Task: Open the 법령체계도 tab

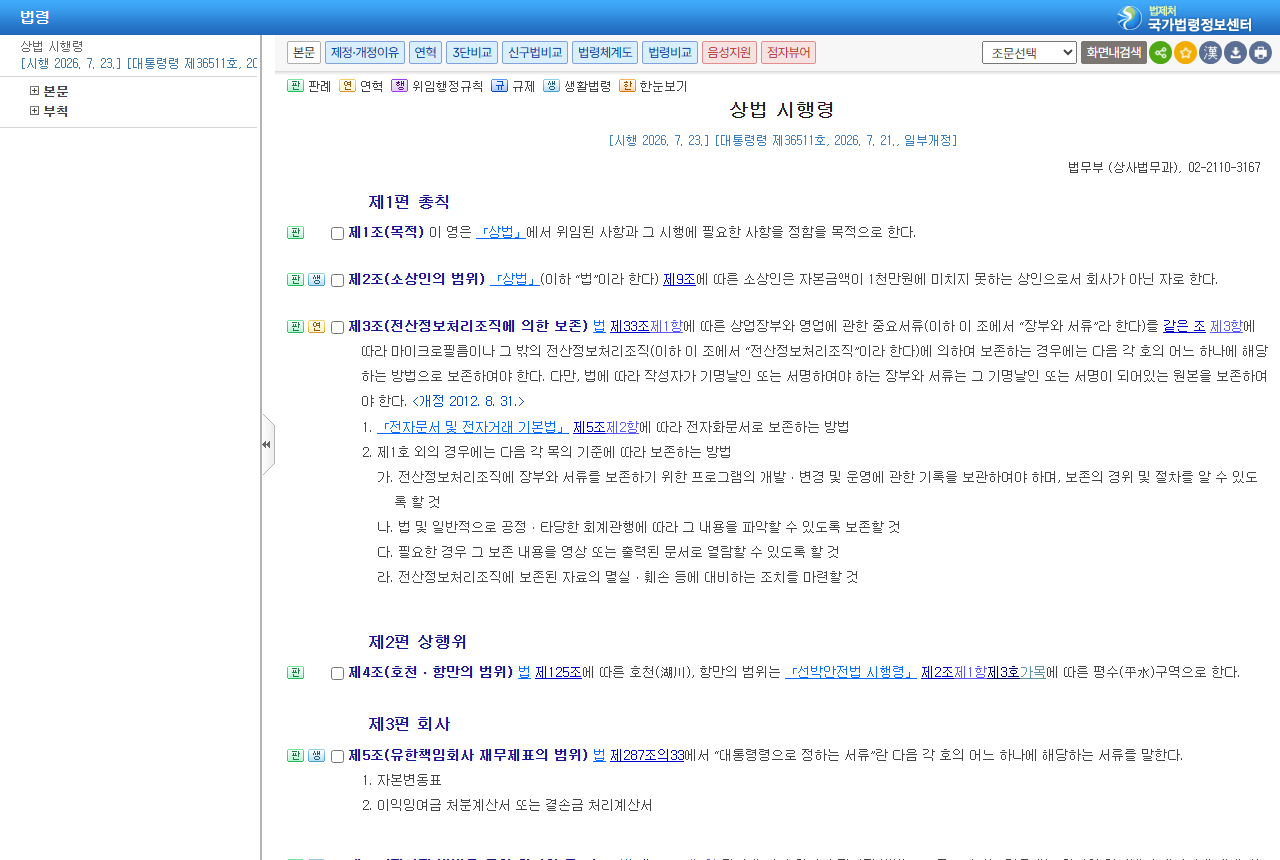Action: click(605, 53)
